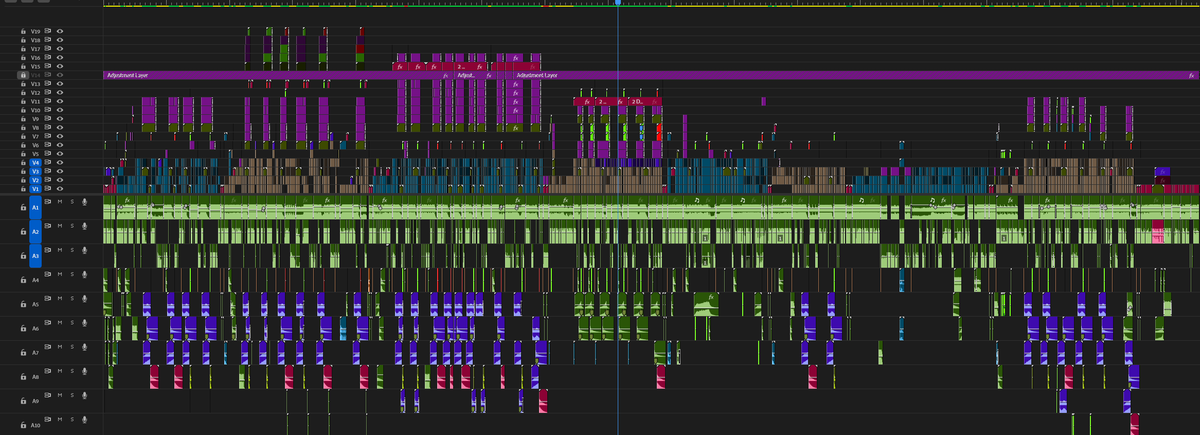
Task: Solo audio track A10
Action: 72,420
